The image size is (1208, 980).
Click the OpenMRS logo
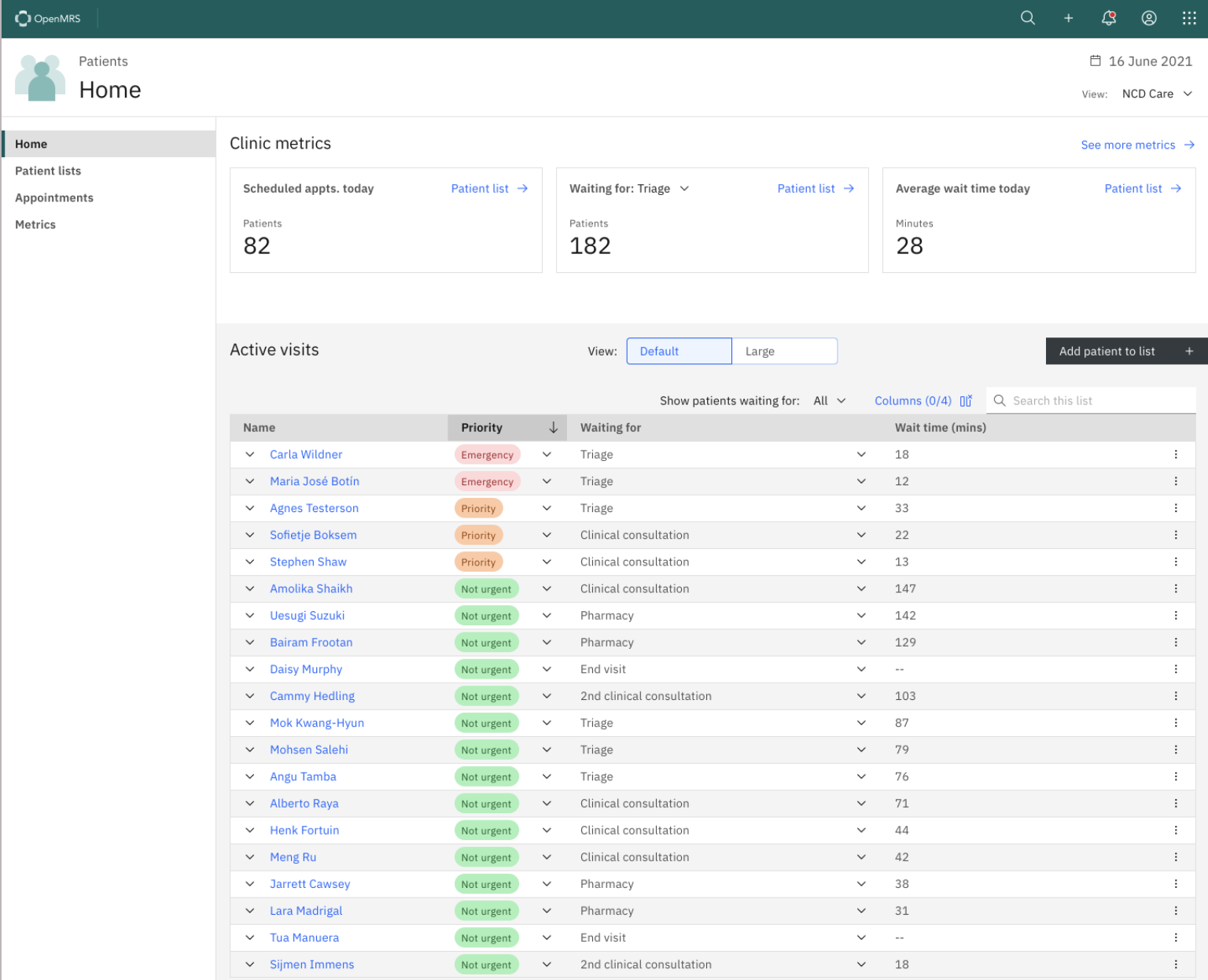pos(48,18)
